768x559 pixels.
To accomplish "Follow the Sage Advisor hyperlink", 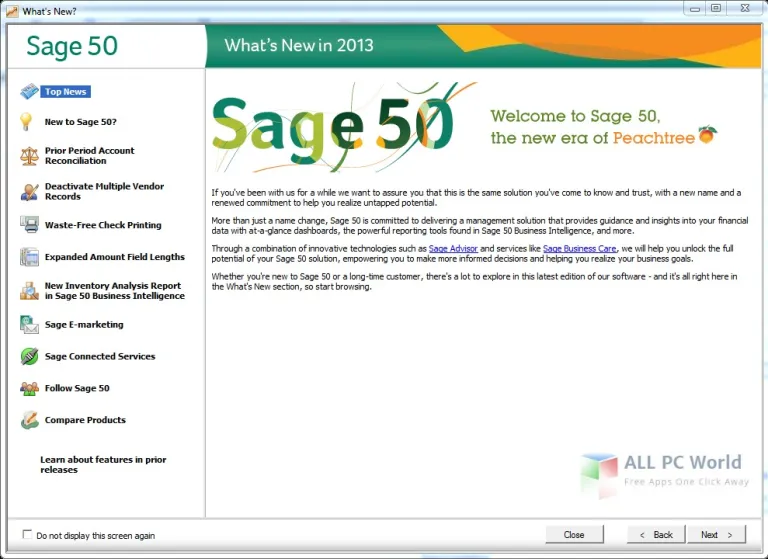I will click(453, 248).
